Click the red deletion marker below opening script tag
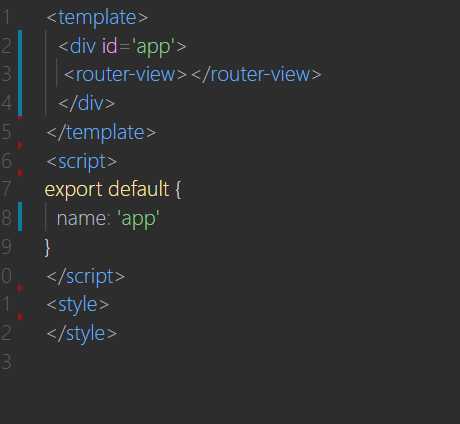The height and width of the screenshot is (424, 460). click(20, 173)
